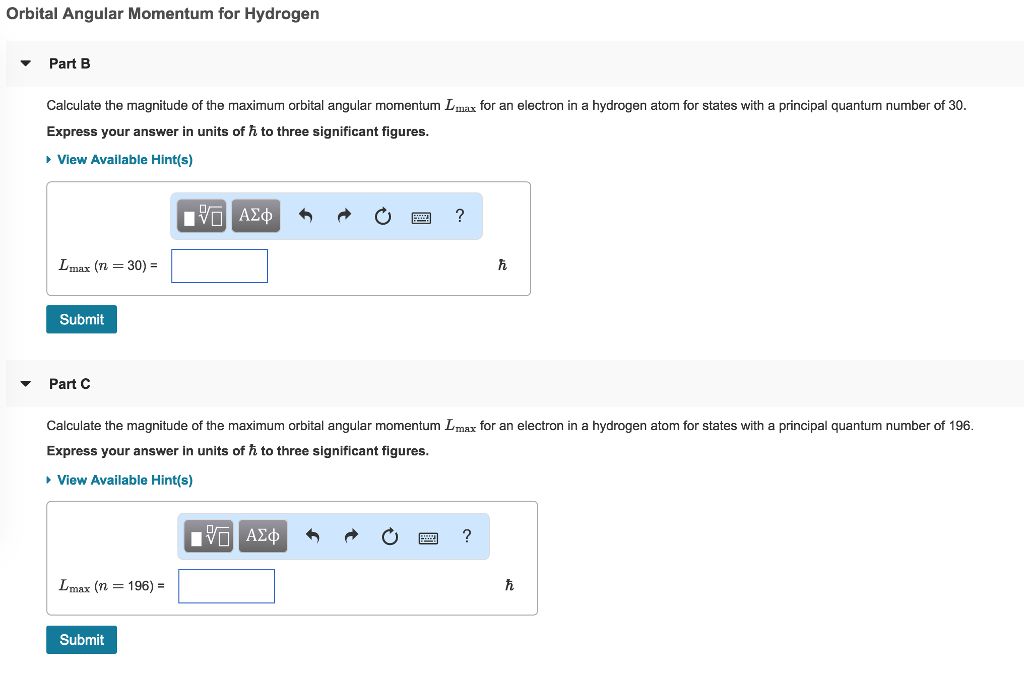
Task: Collapse the Part C section
Action: coord(25,383)
